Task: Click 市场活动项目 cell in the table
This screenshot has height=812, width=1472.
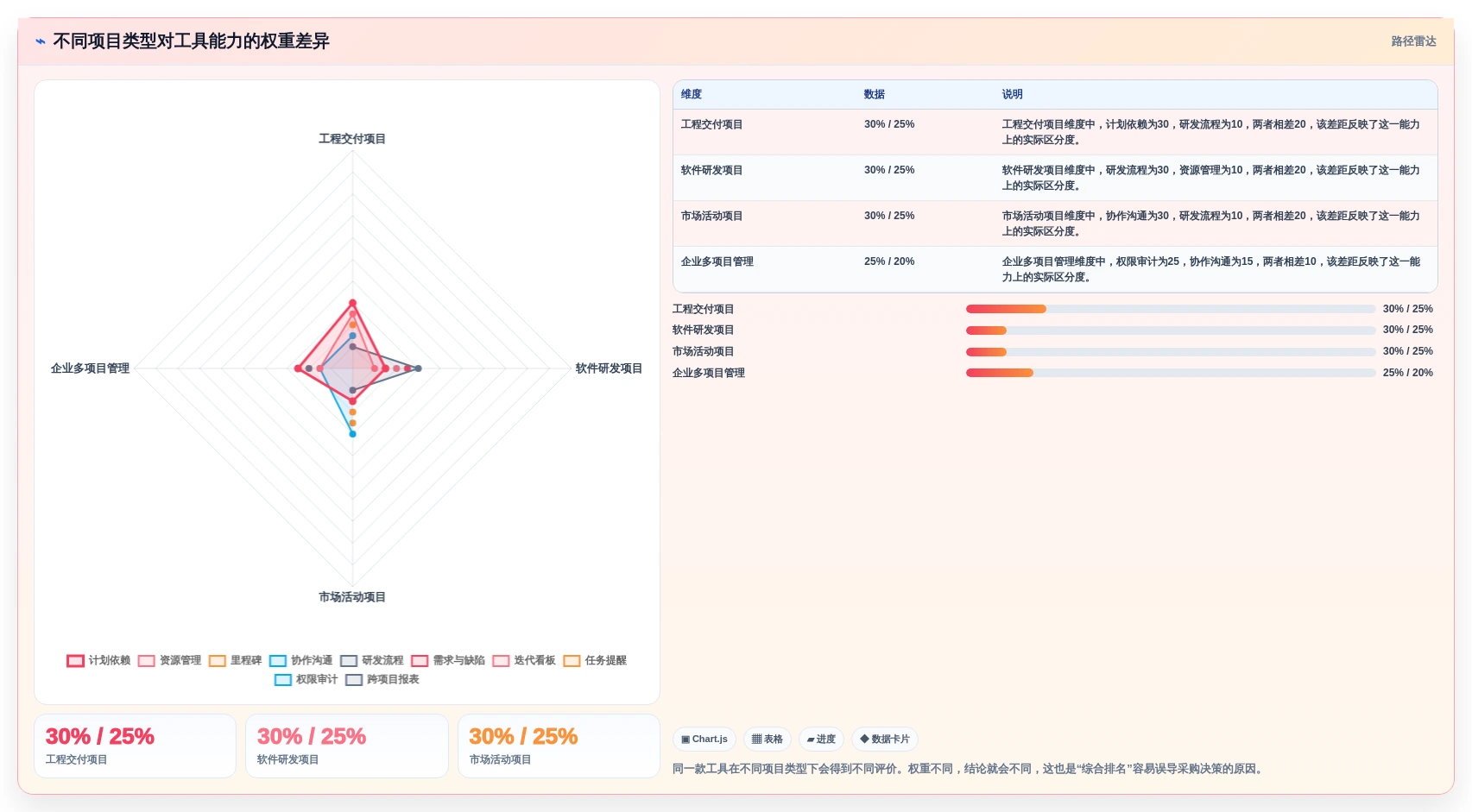Action: 712,216
